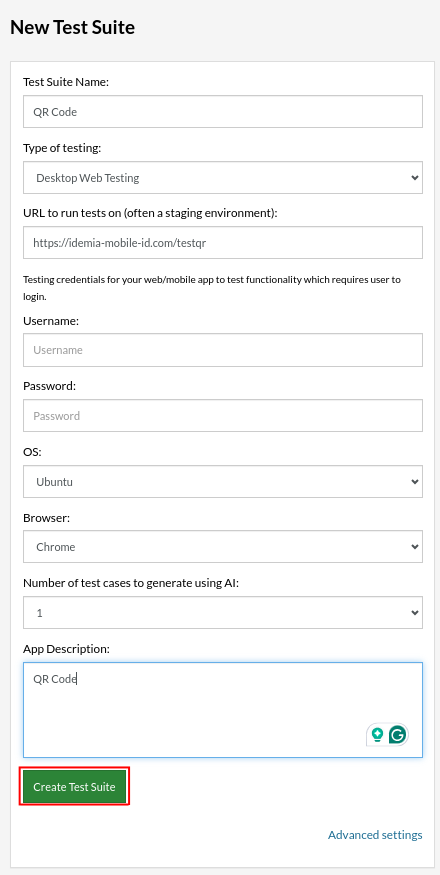The image size is (440, 875).
Task: Click the "Username:" label text
Action: coord(51,321)
